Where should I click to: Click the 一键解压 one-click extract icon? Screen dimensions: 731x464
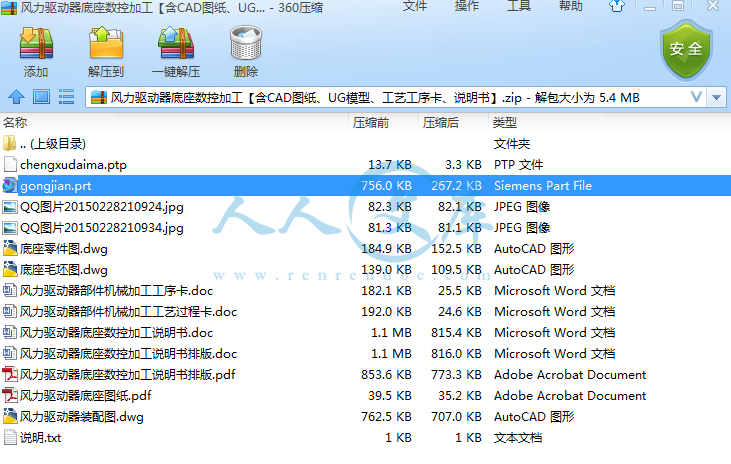point(176,43)
